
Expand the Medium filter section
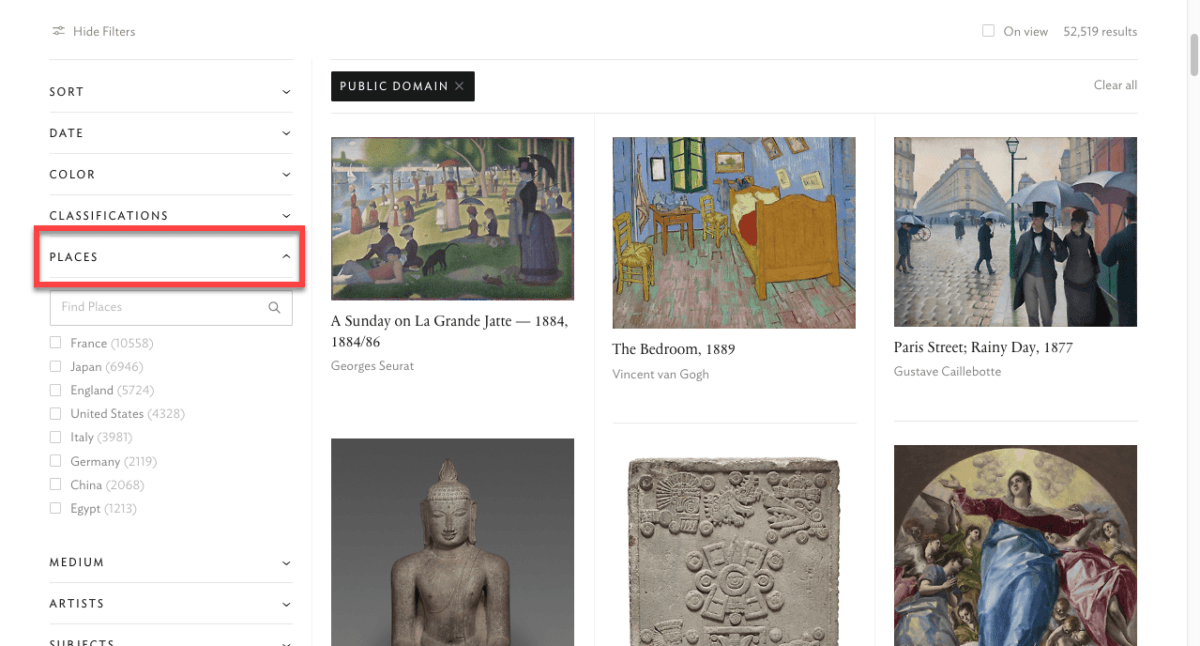[171, 562]
